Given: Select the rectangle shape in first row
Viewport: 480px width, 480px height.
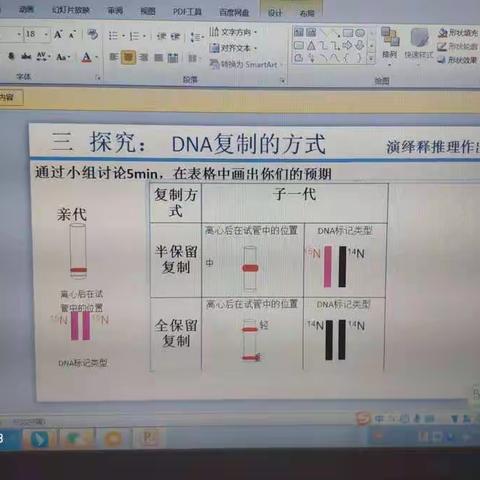Looking at the screenshot, I should click(348, 33).
